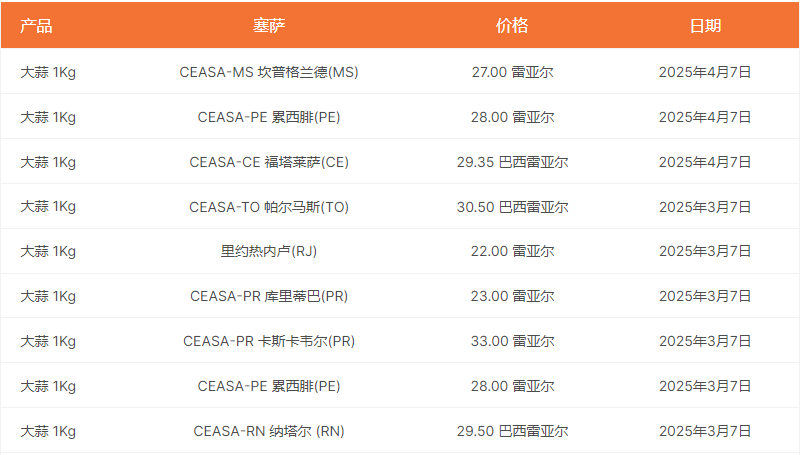Click the 2025年4月7日 date for CEASA-CE row
This screenshot has height=455, width=802.
[705, 162]
